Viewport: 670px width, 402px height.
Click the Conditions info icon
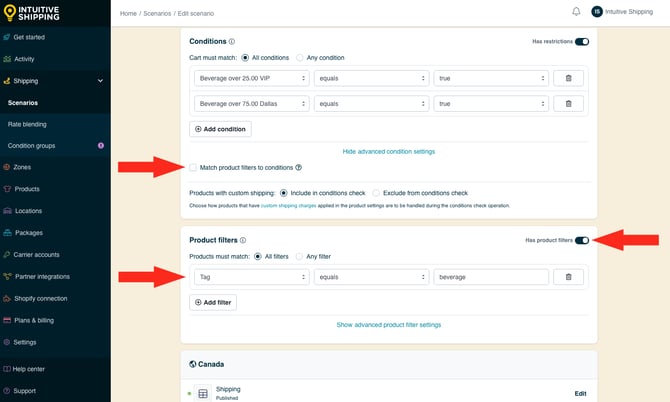(232, 41)
